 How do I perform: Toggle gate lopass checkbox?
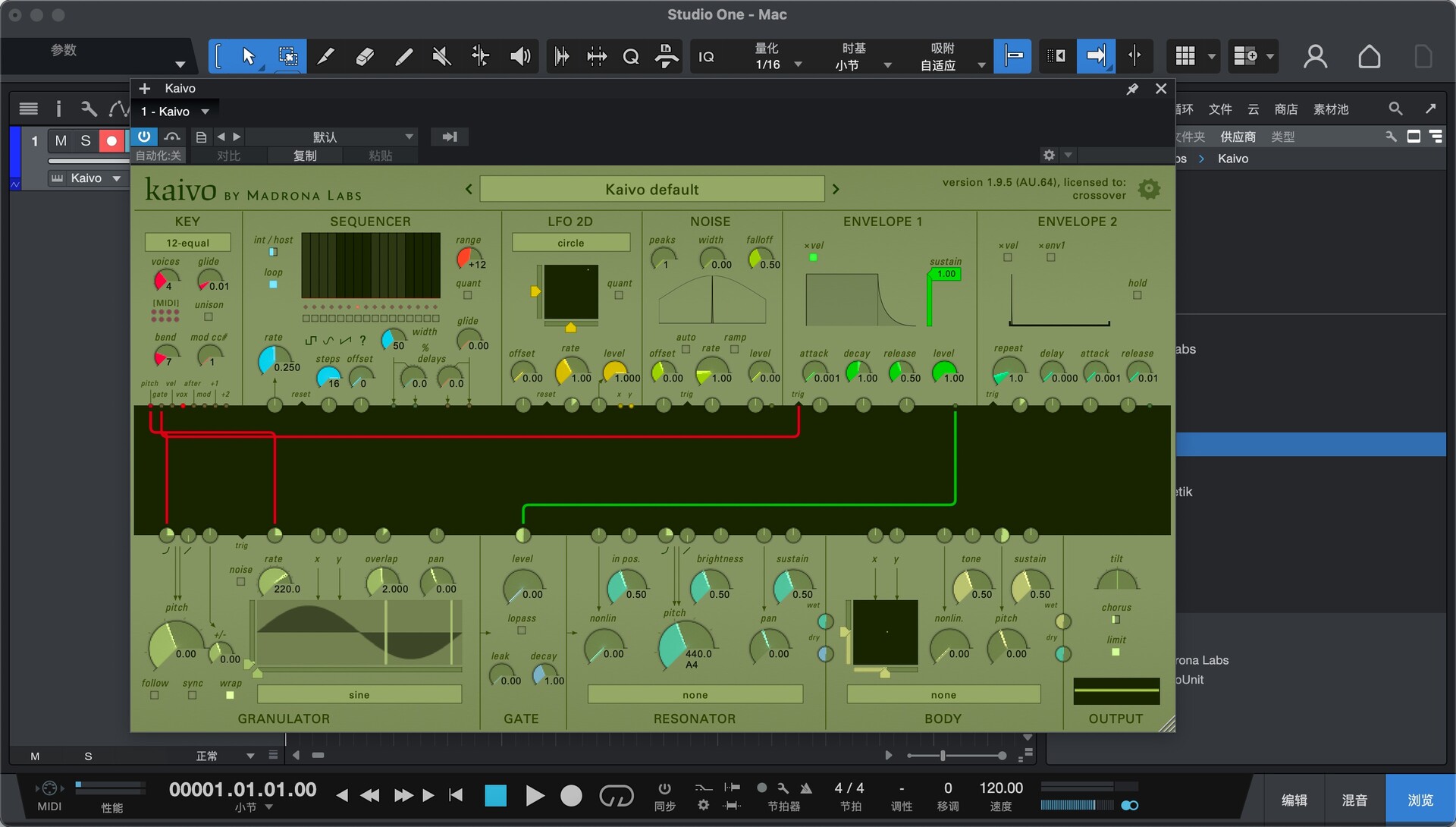522,630
